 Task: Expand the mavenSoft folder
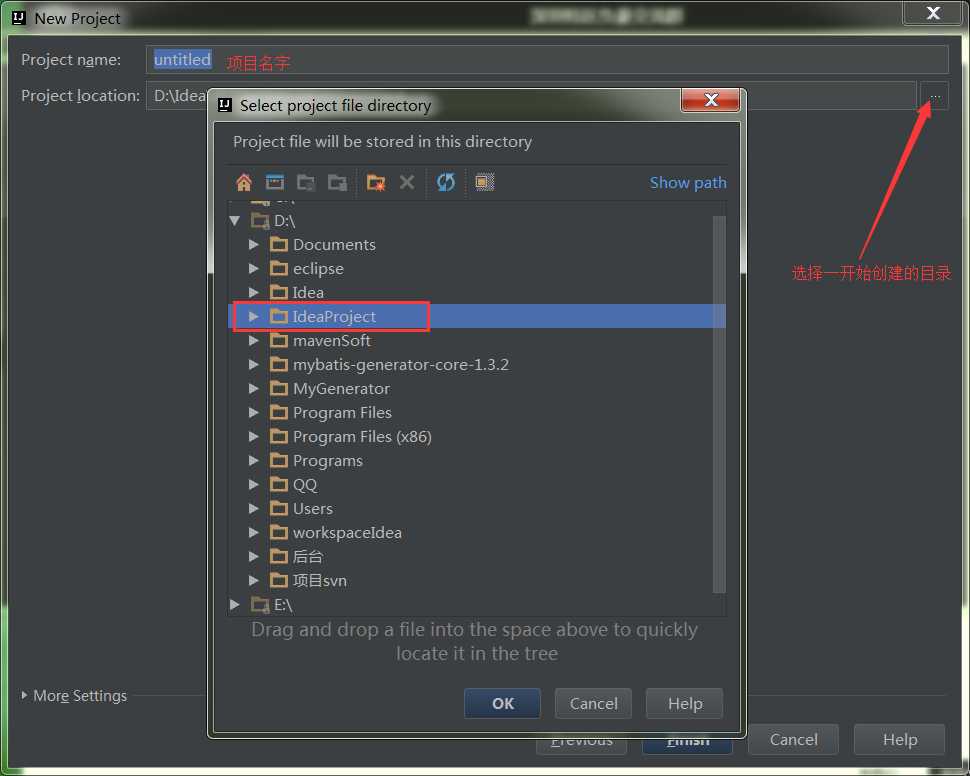click(253, 340)
